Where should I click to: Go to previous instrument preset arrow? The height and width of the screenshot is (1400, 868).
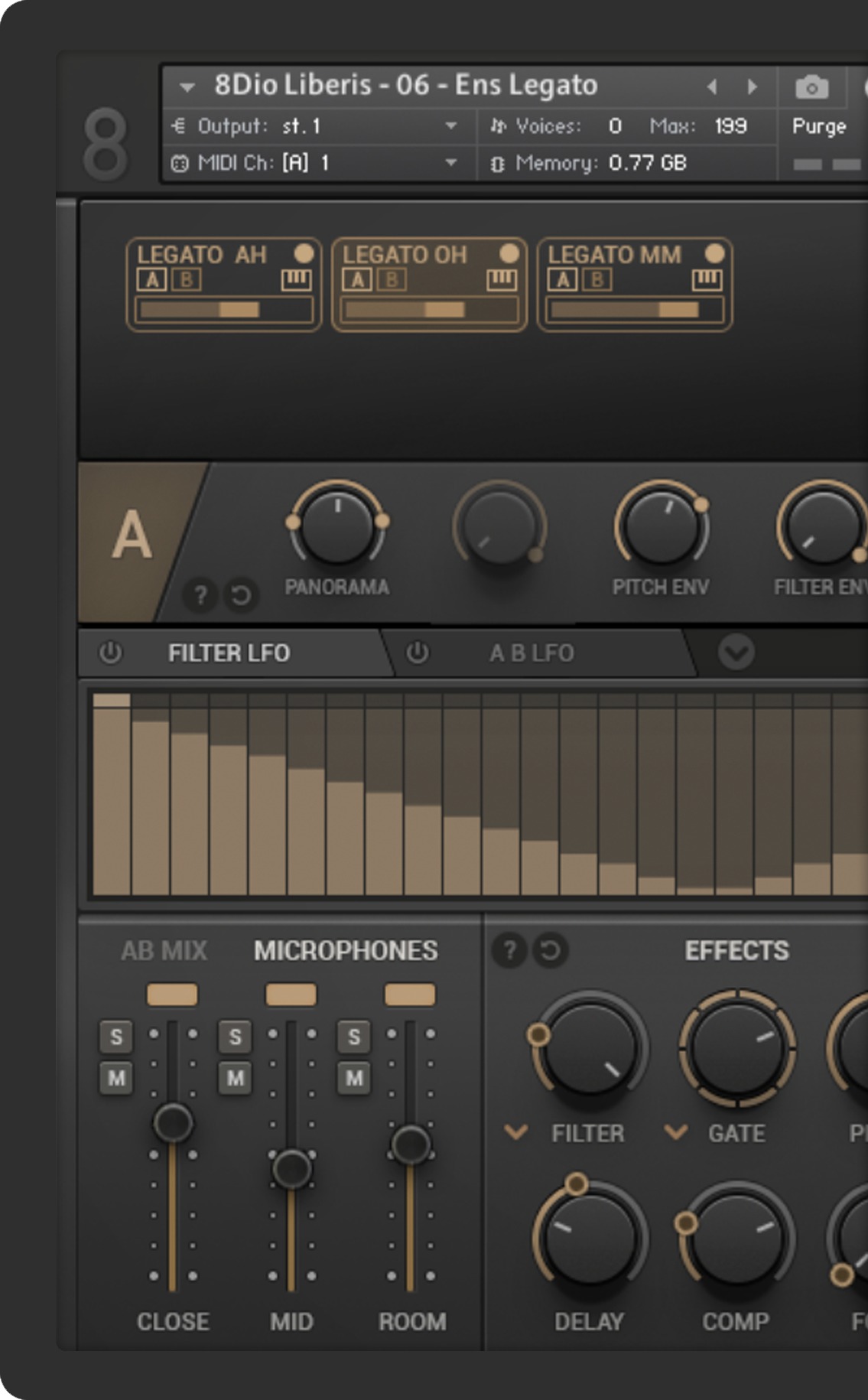tap(712, 87)
